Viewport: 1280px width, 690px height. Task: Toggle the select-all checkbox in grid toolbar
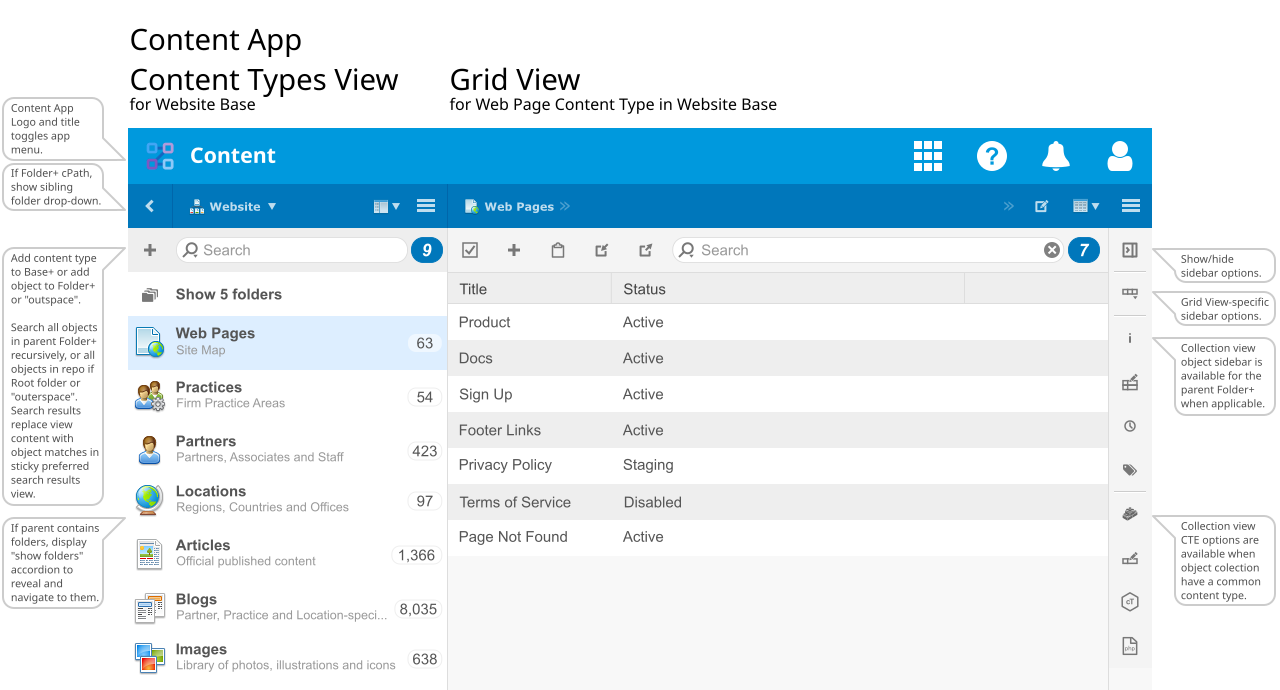click(x=470, y=251)
